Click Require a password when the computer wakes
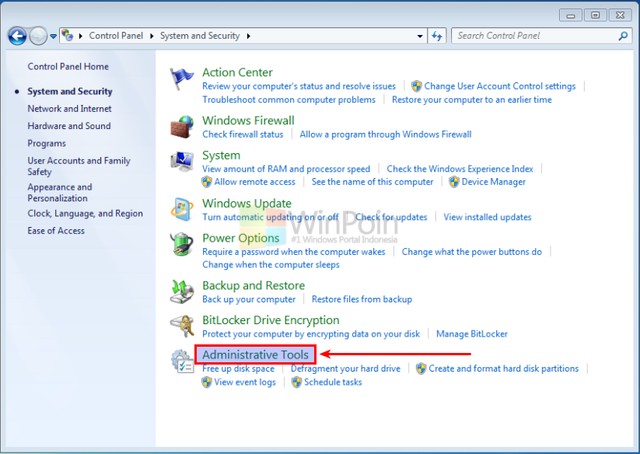This screenshot has width=640, height=454. [294, 251]
